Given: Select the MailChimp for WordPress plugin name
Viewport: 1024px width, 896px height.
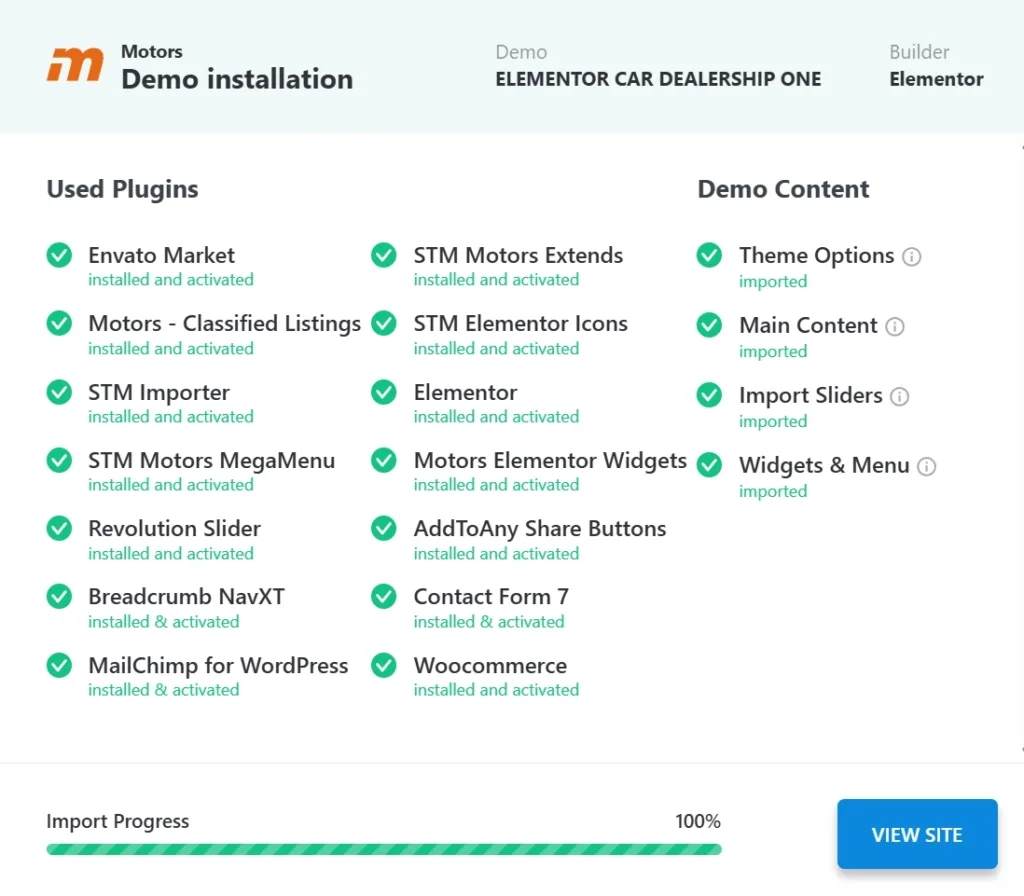Looking at the screenshot, I should pos(218,666).
